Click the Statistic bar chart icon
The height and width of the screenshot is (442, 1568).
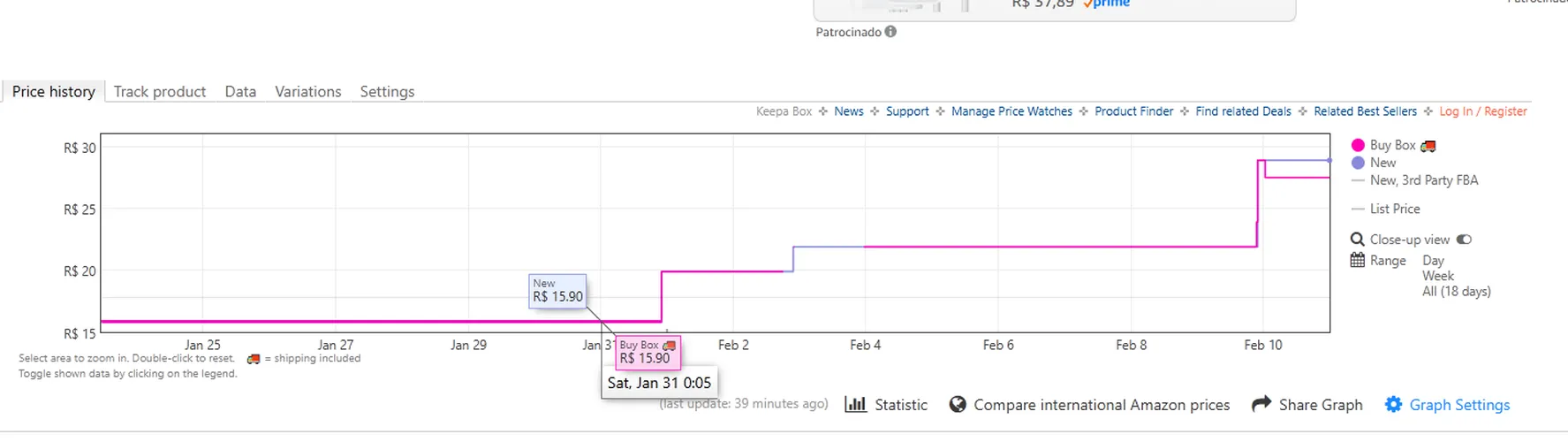click(x=855, y=404)
